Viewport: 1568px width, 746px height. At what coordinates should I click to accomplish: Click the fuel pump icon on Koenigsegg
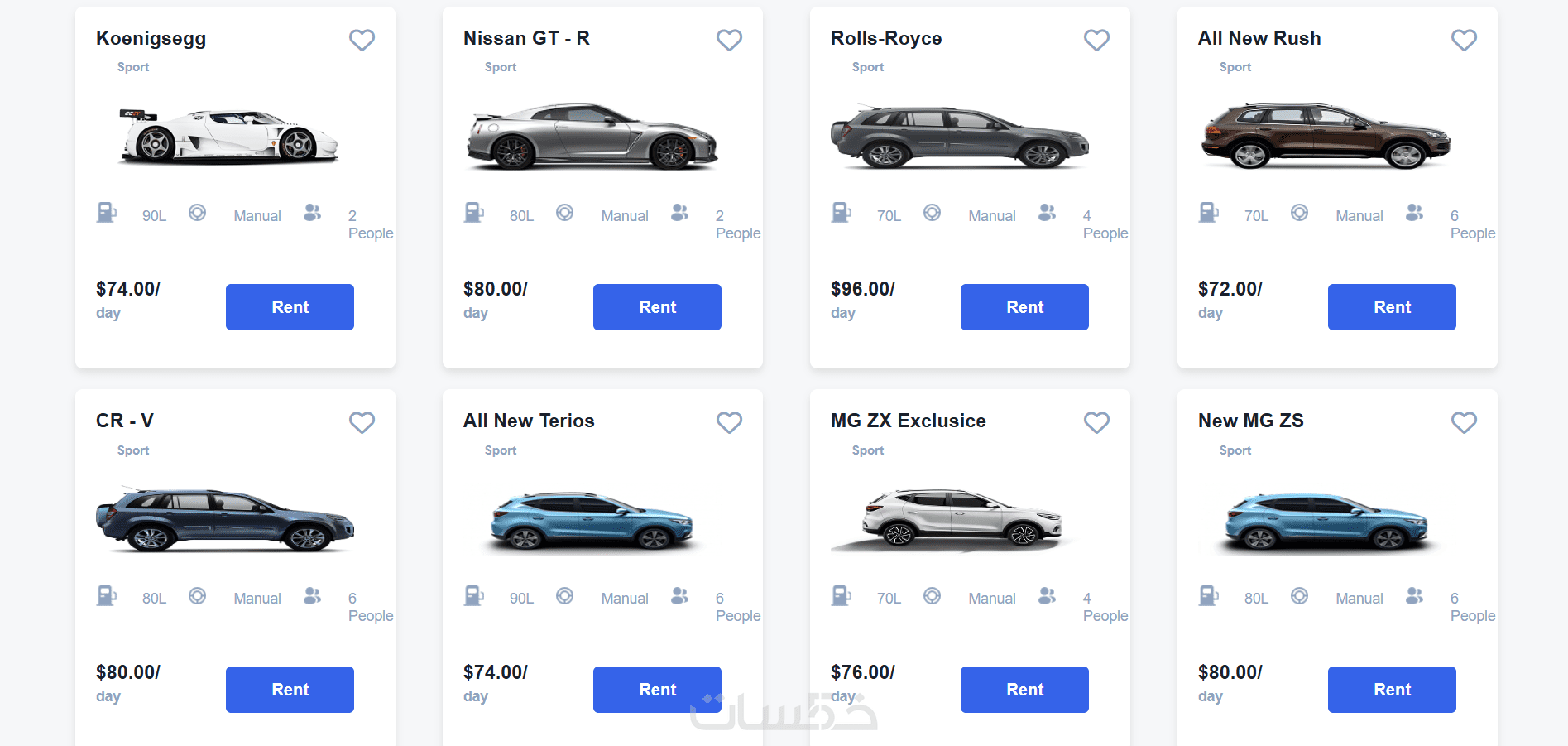[x=107, y=213]
